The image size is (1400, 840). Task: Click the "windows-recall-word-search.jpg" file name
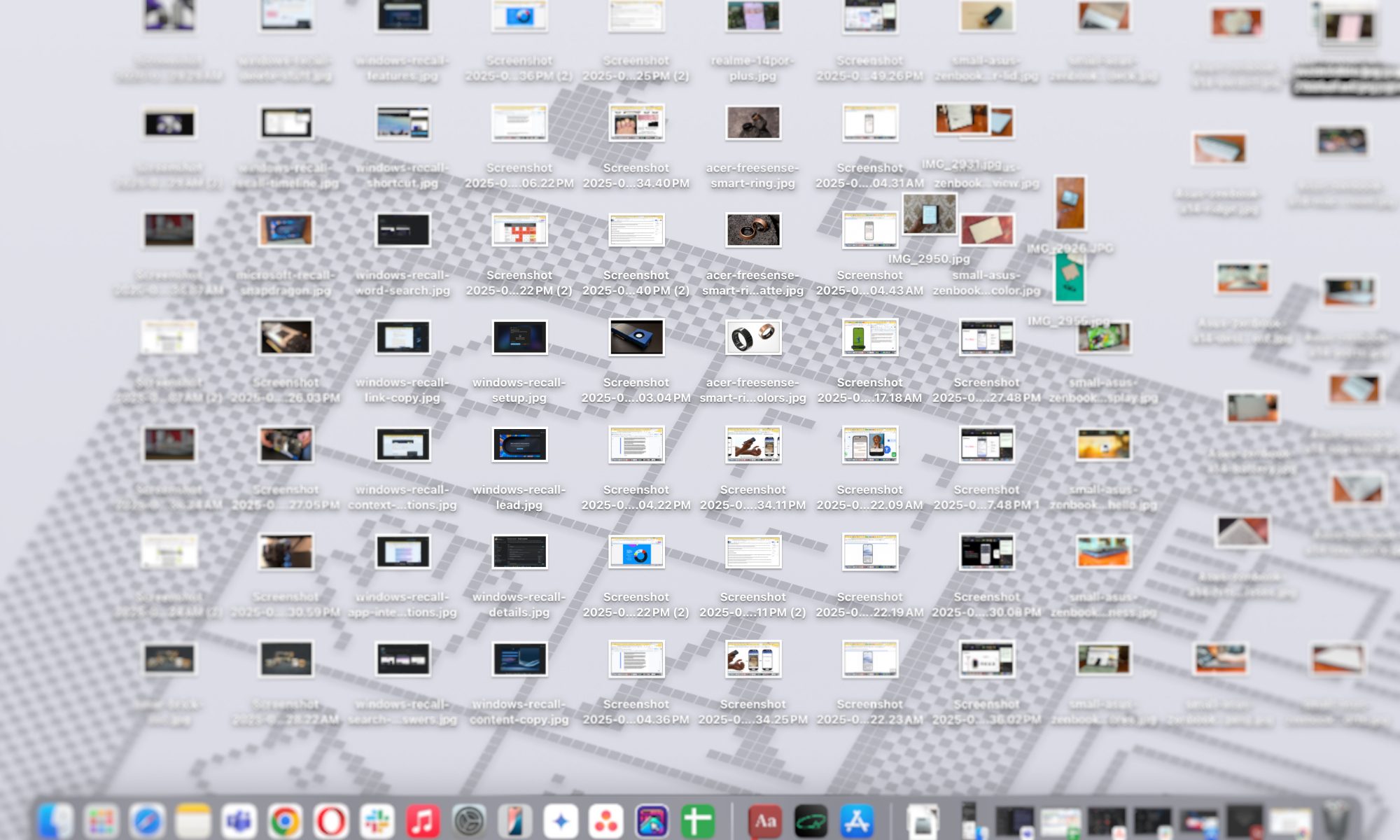(402, 283)
